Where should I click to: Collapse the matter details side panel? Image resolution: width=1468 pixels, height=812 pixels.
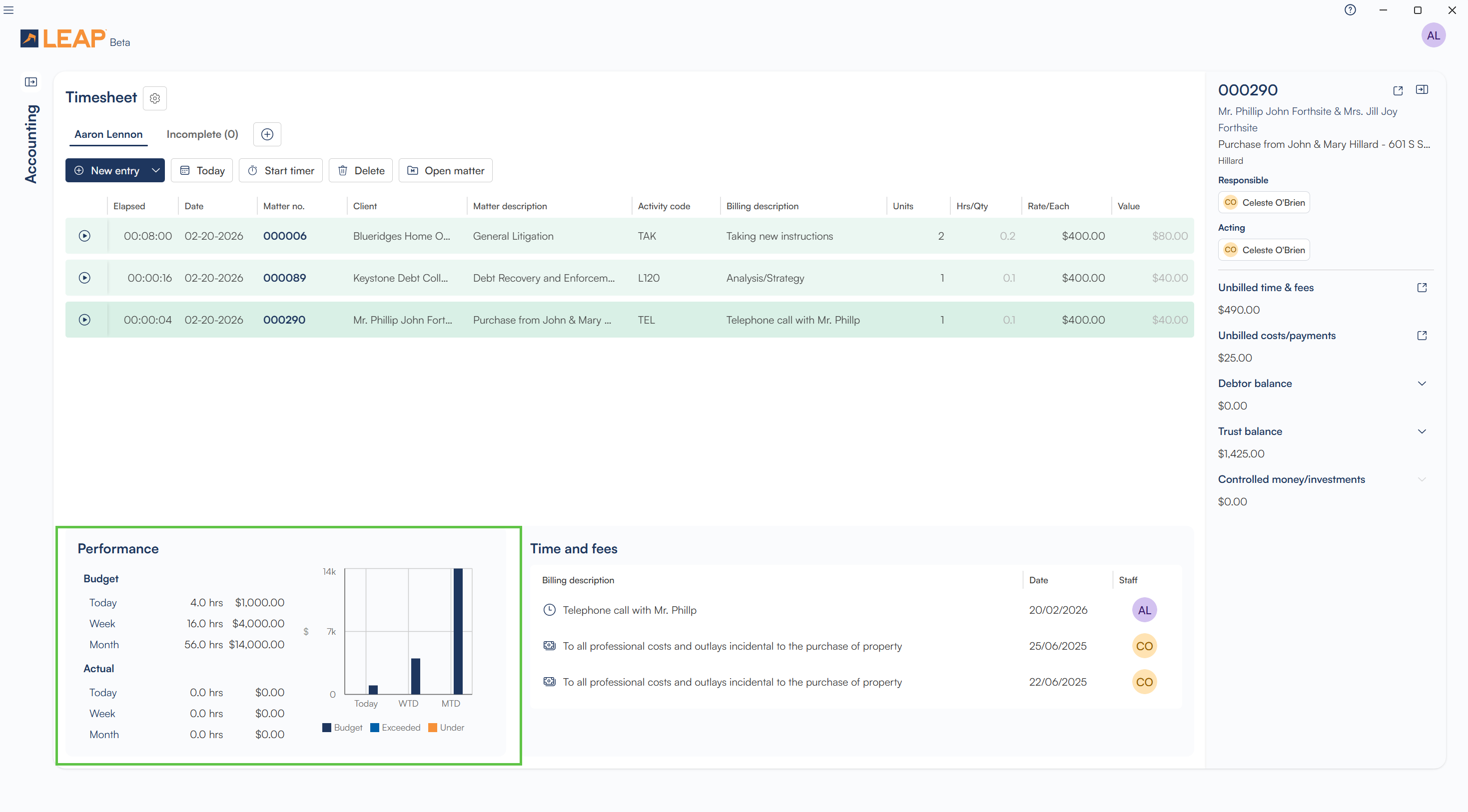[x=1422, y=90]
